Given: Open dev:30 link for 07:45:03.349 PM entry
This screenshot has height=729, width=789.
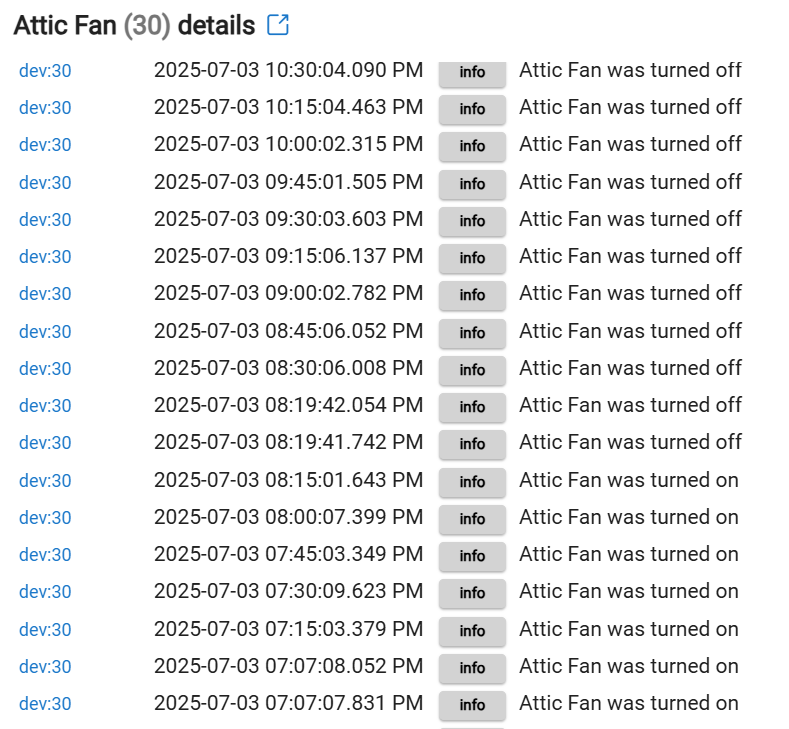Looking at the screenshot, I should coord(45,554).
